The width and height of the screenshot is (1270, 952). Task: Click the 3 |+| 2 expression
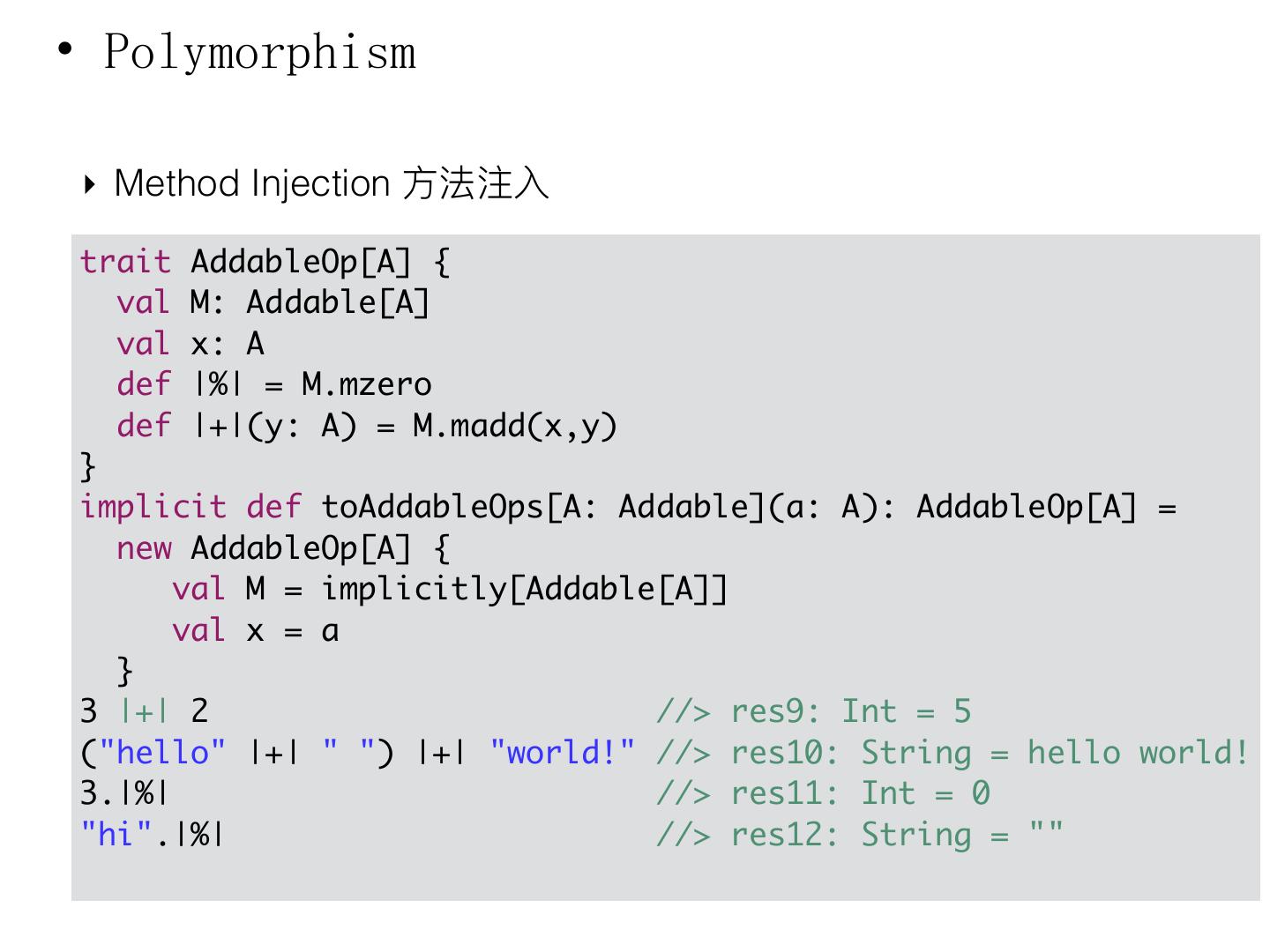pyautogui.click(x=144, y=710)
